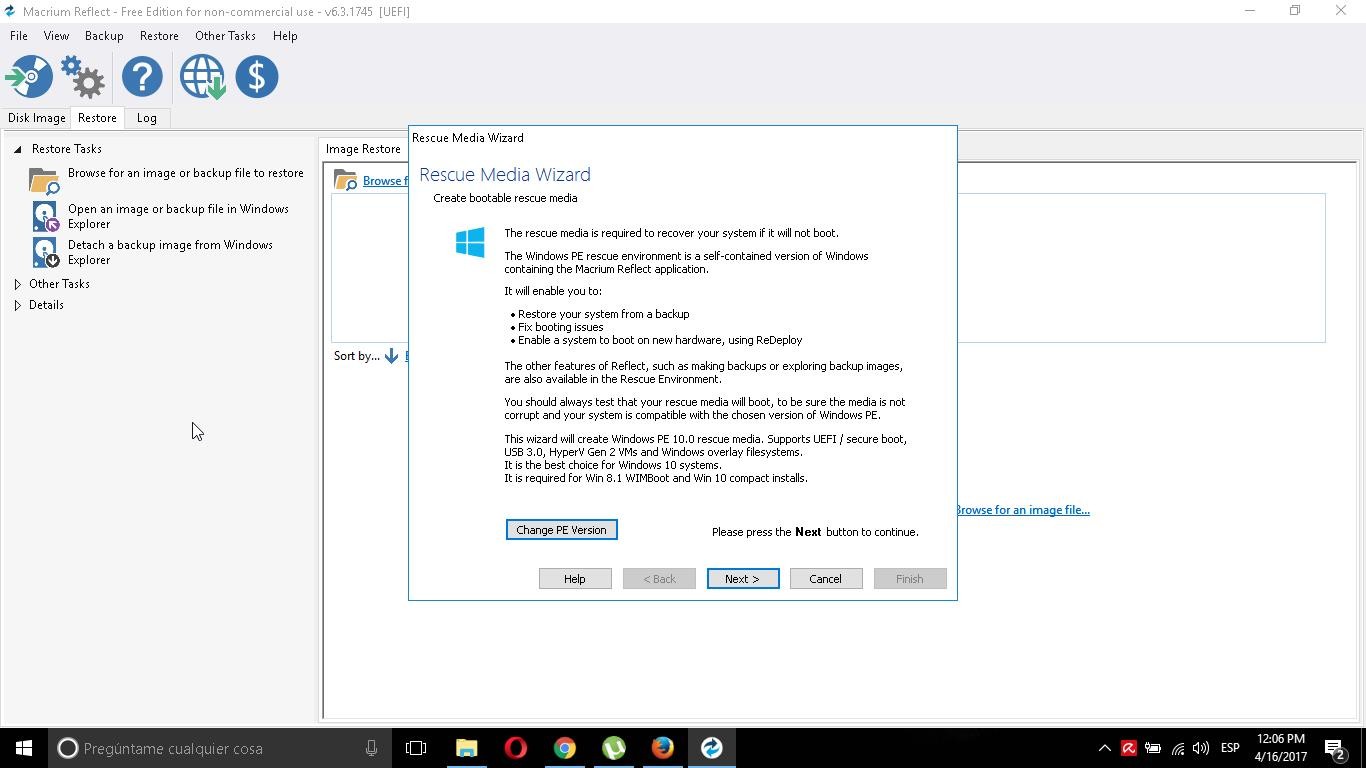Select the Restore tab
Image resolution: width=1366 pixels, height=768 pixels.
[97, 118]
